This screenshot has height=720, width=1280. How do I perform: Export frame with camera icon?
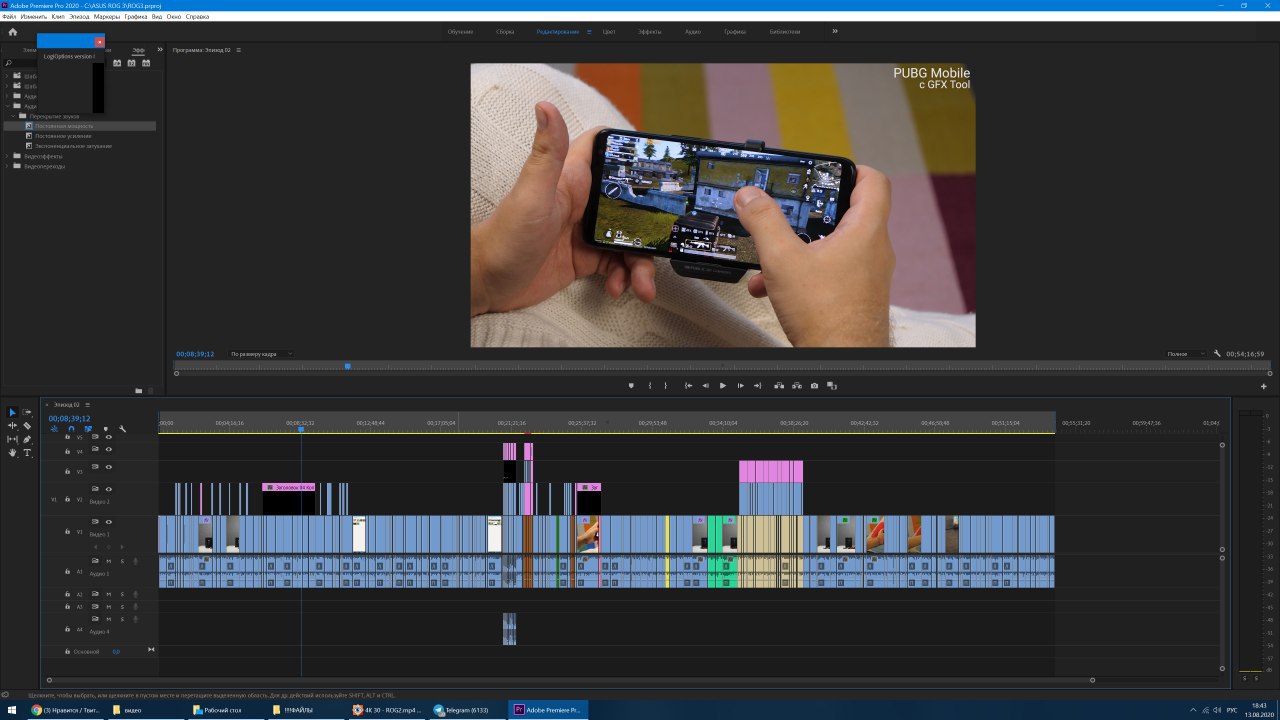click(814, 386)
